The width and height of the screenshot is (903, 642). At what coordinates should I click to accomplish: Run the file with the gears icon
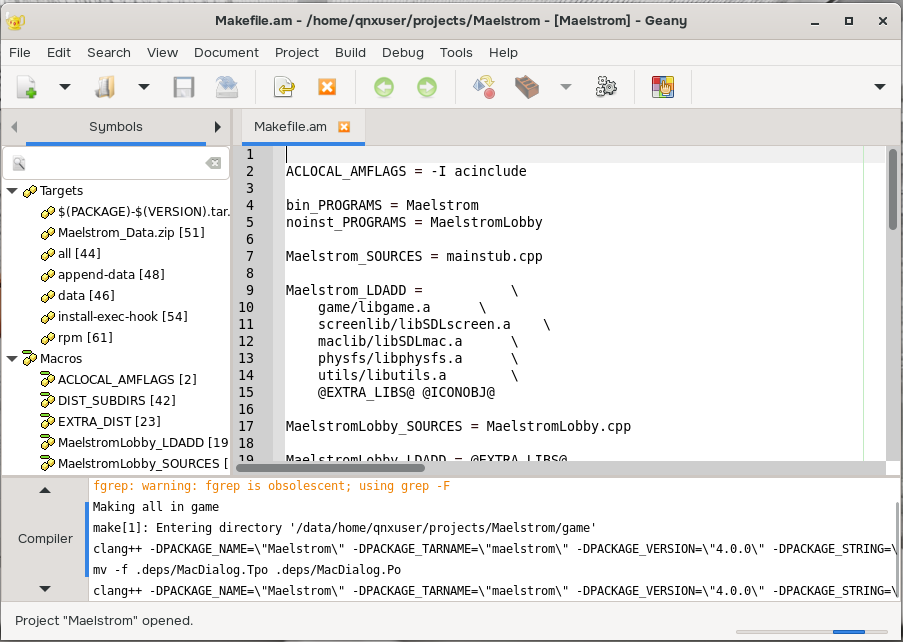click(x=606, y=88)
